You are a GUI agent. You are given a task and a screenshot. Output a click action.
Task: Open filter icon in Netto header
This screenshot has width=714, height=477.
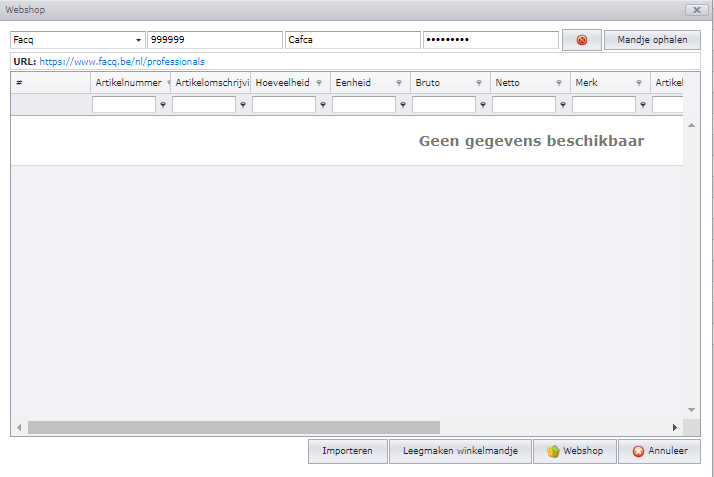559,83
